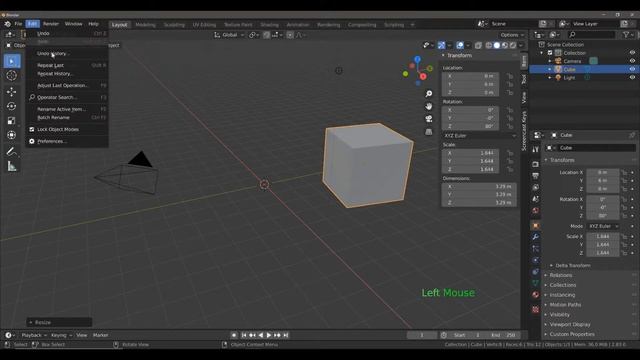Image resolution: width=640 pixels, height=360 pixels.
Task: Switch perspective/orthographic grid icon
Action: click(x=429, y=131)
